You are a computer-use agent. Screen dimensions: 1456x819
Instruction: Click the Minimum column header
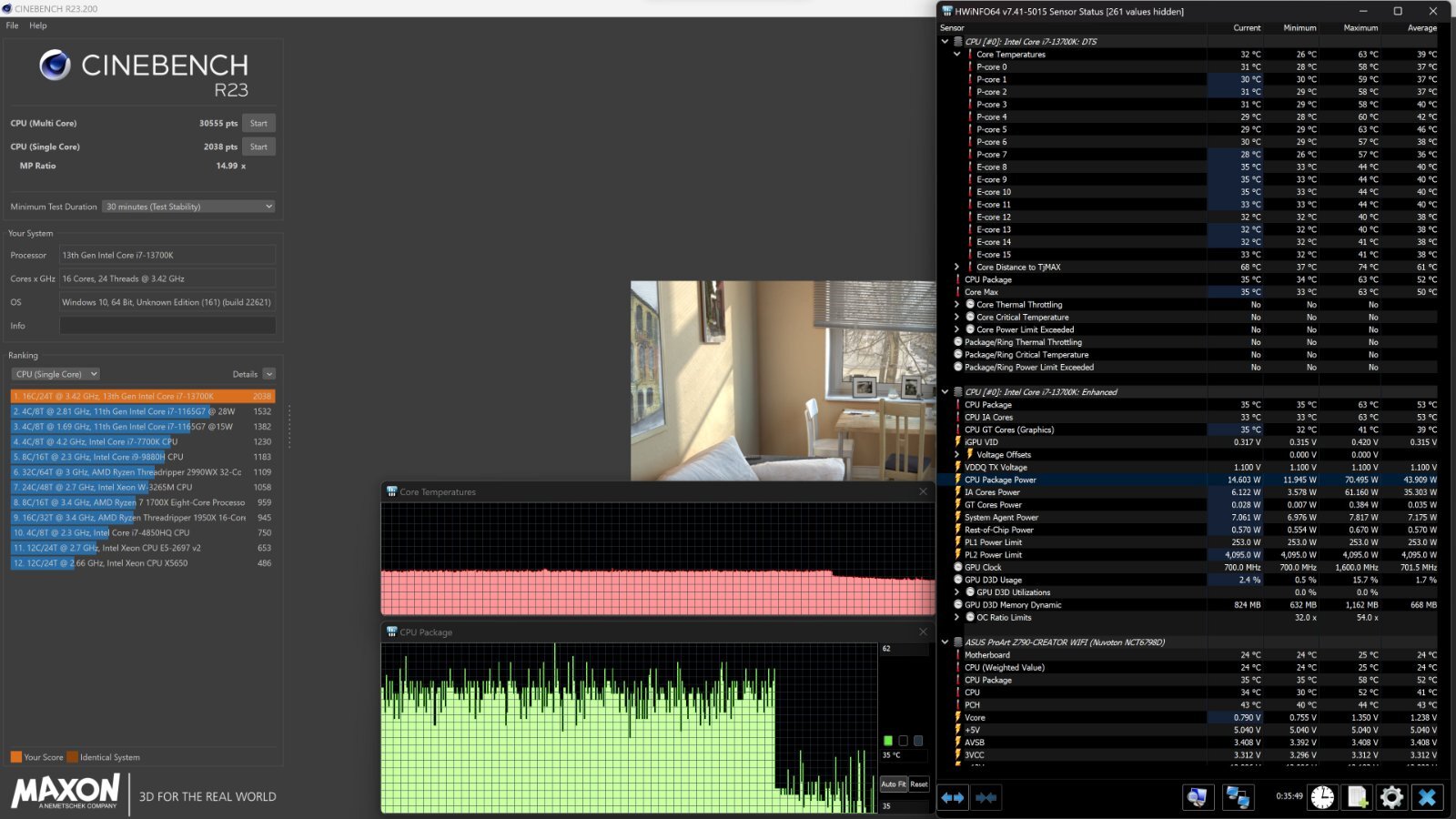pyautogui.click(x=1299, y=27)
